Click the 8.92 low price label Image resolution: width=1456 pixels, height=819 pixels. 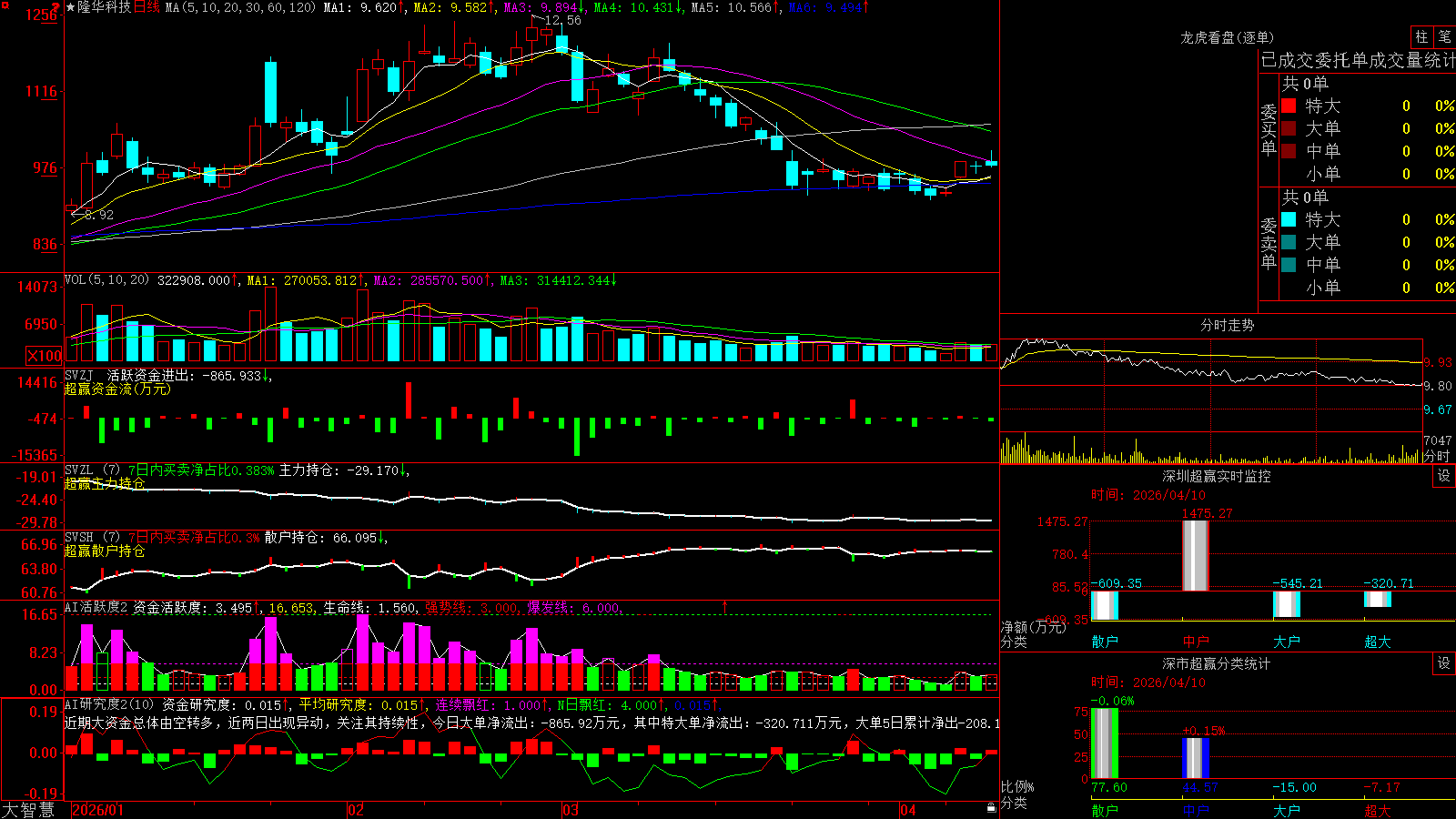coord(98,215)
